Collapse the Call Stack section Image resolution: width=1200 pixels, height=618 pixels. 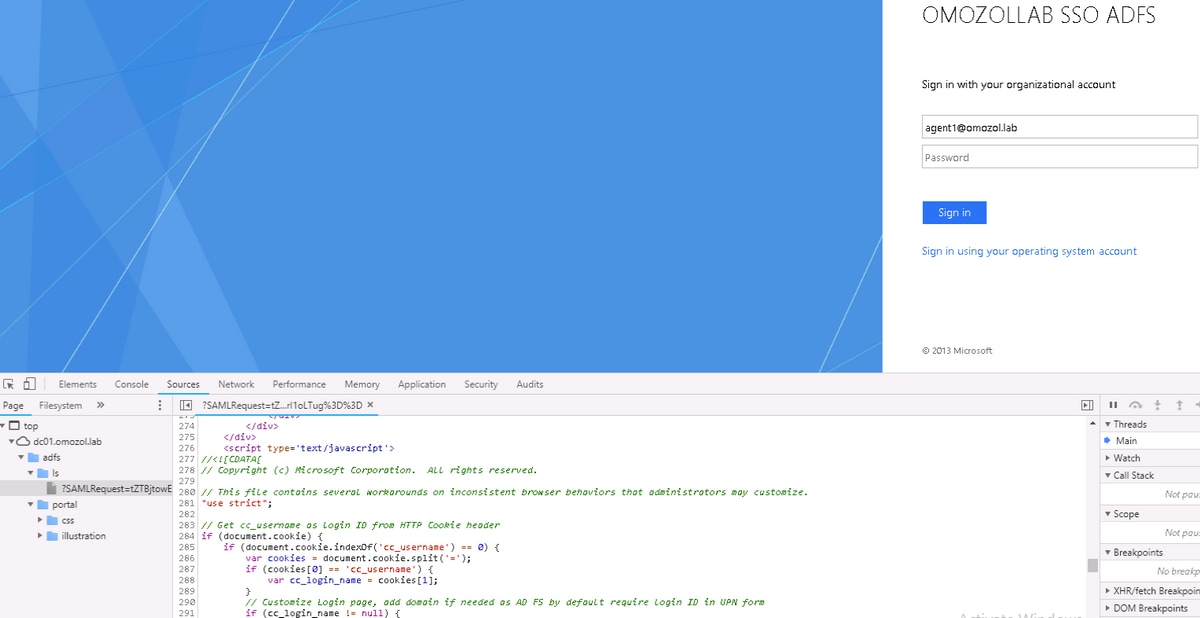point(1108,475)
